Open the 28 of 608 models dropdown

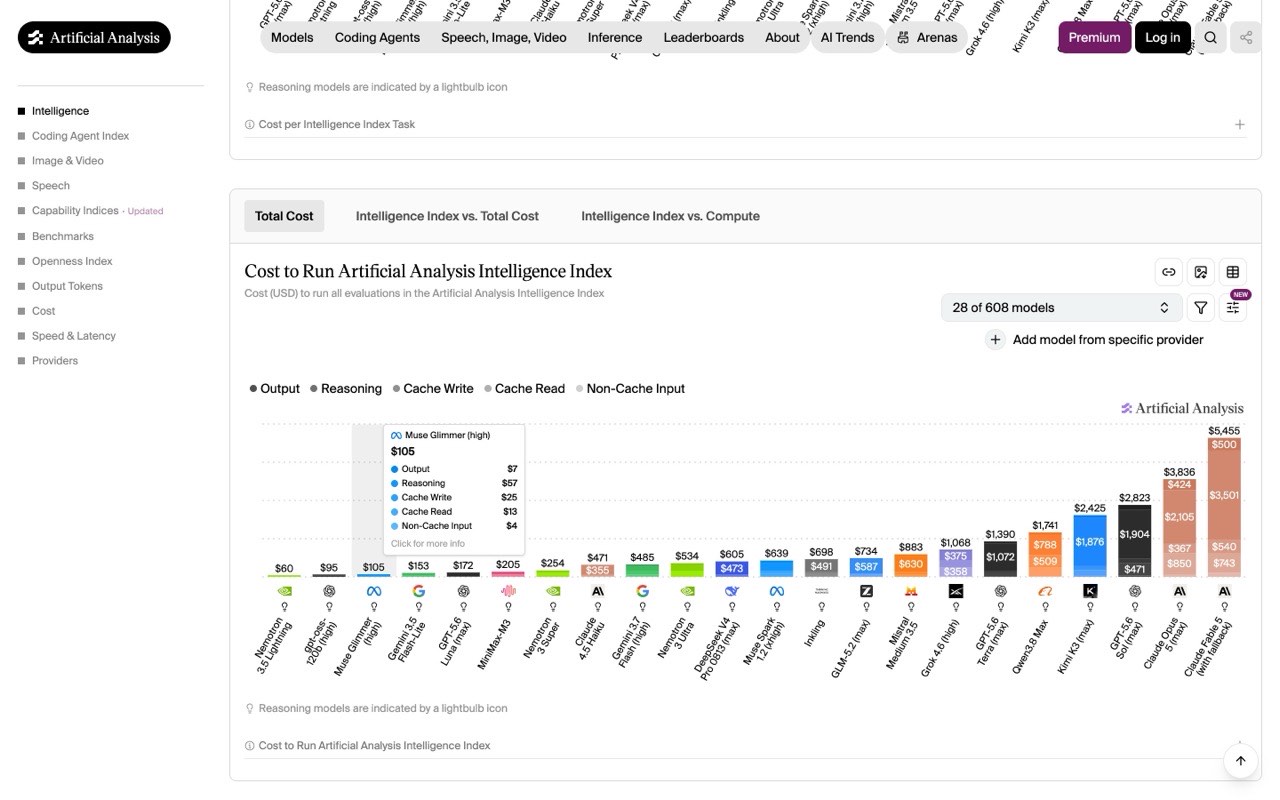click(x=1061, y=308)
